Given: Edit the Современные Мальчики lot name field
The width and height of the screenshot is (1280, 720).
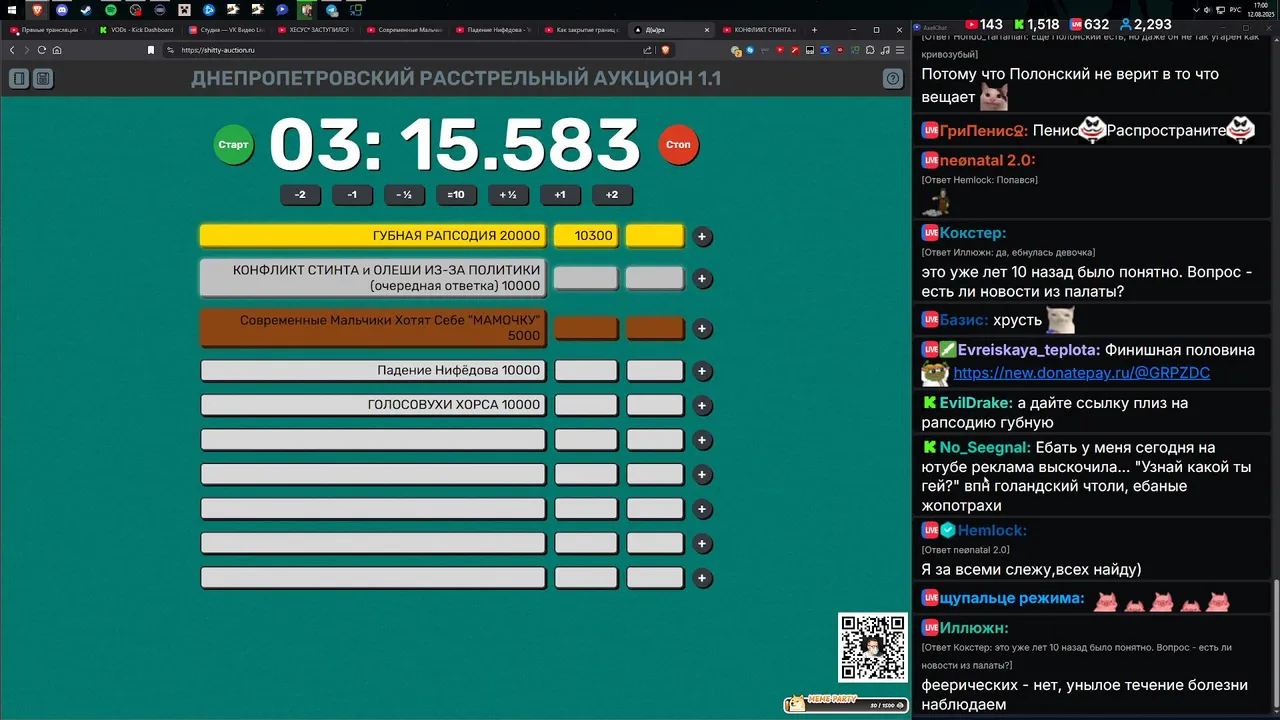Looking at the screenshot, I should tap(373, 328).
